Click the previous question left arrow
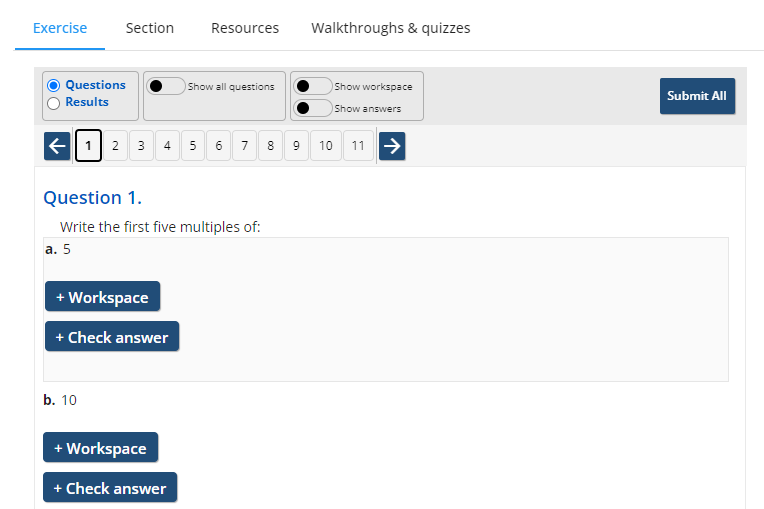The image size is (764, 509). pyautogui.click(x=57, y=146)
